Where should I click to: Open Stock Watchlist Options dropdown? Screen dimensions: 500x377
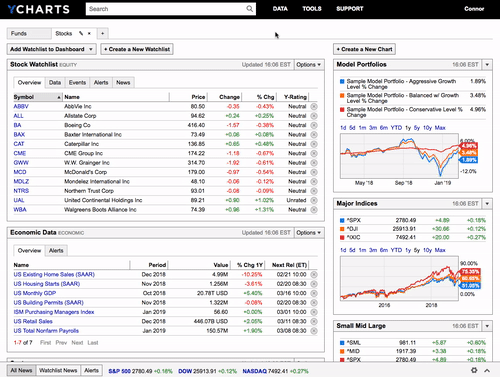click(x=309, y=65)
